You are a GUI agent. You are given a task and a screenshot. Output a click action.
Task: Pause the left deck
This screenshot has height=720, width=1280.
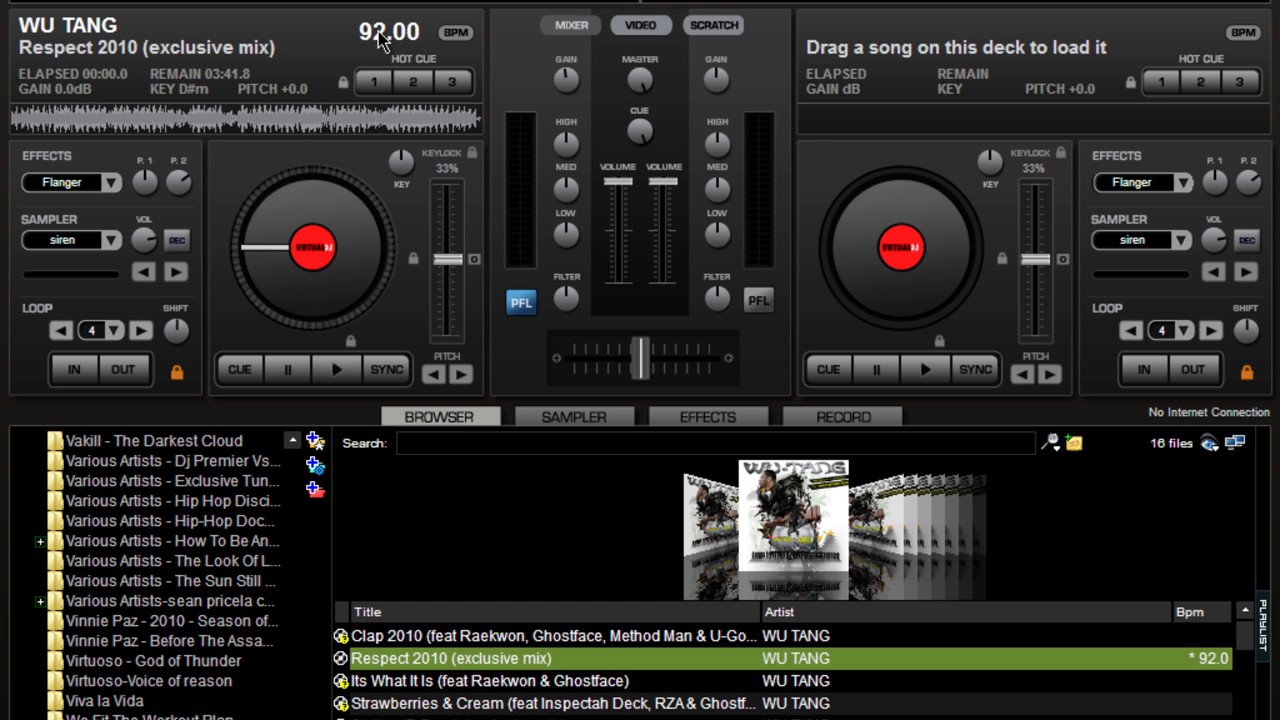(x=287, y=370)
